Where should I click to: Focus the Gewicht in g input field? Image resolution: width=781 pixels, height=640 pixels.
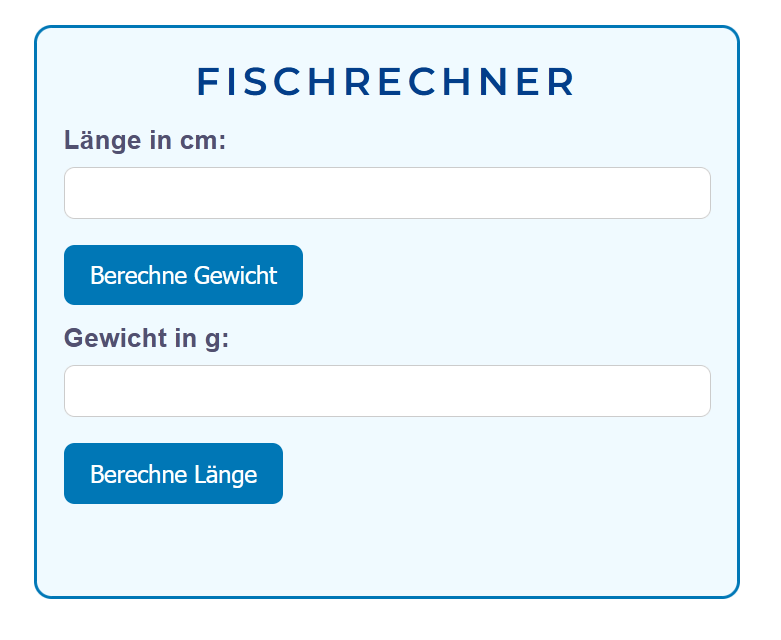coord(387,391)
